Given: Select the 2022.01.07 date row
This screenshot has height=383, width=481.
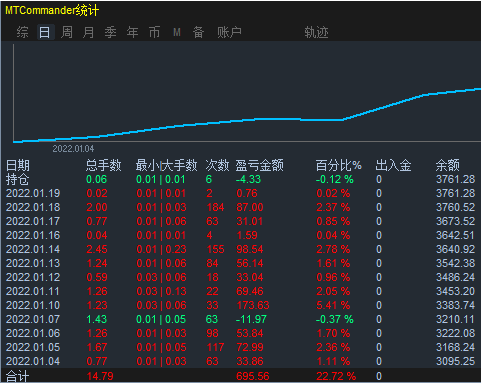Looking at the screenshot, I should point(33,319).
